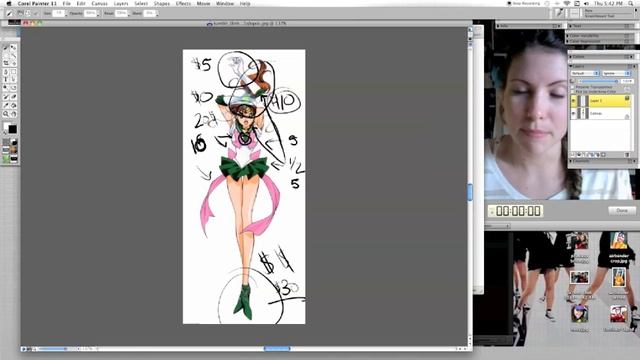Viewport: 640px width, 360px height.
Task: Open the Nozzle selector in the toolbox
Action: coord(13,158)
